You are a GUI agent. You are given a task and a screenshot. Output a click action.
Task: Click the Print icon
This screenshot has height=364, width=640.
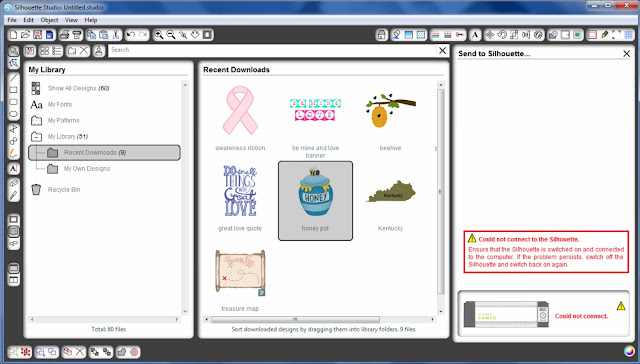[64, 35]
